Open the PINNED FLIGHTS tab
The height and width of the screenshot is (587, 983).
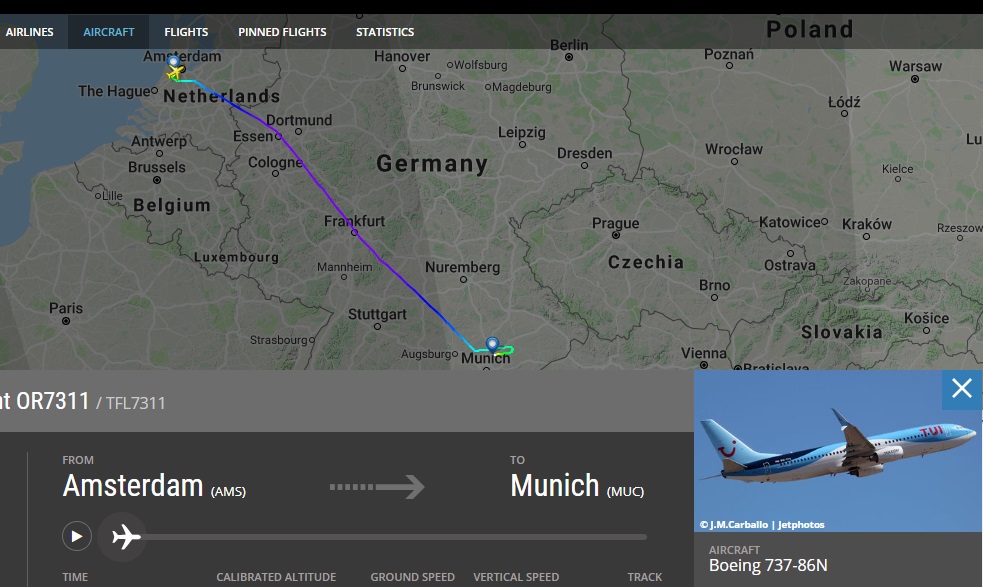[282, 32]
